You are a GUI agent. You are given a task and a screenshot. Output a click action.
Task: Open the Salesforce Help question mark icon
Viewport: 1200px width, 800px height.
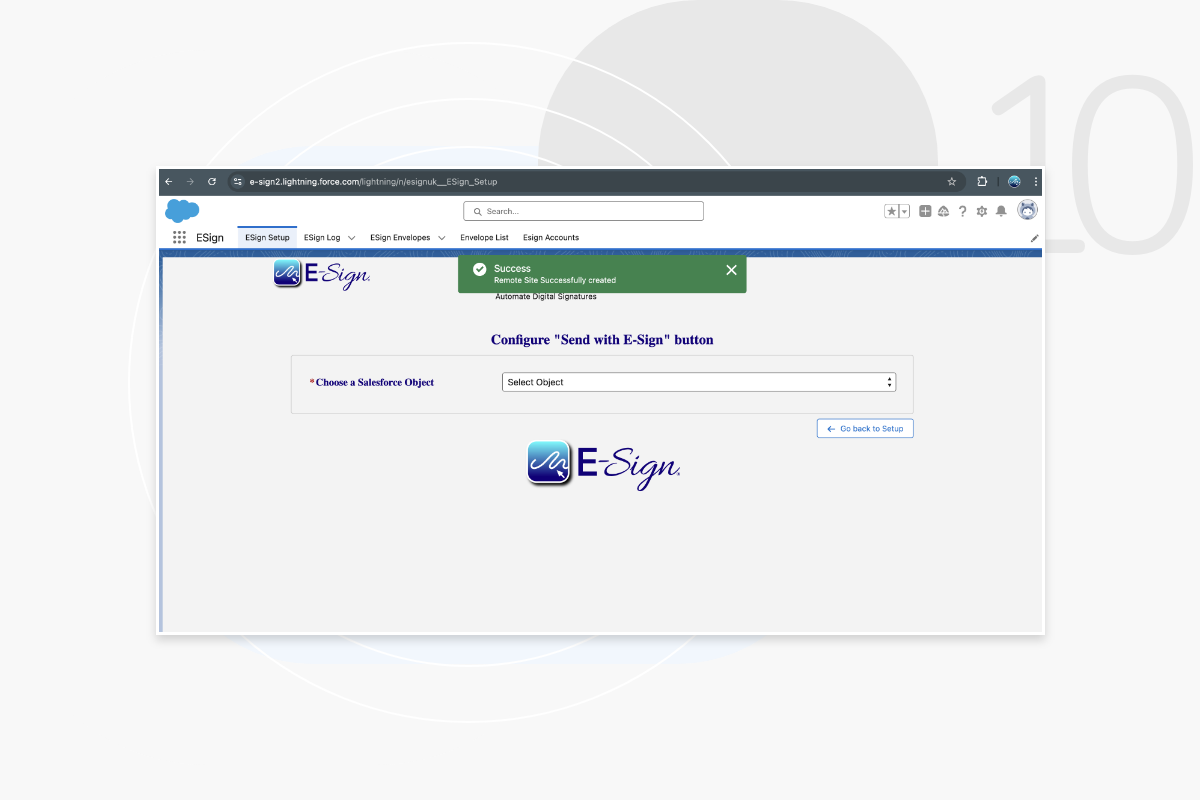point(962,211)
